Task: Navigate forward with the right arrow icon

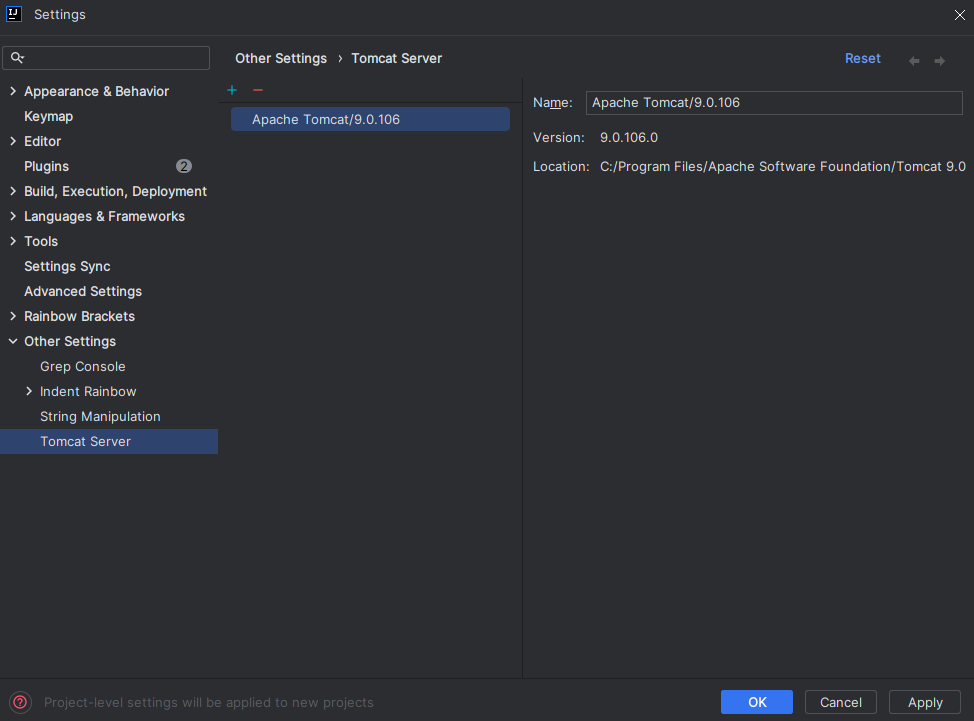Action: click(x=939, y=60)
